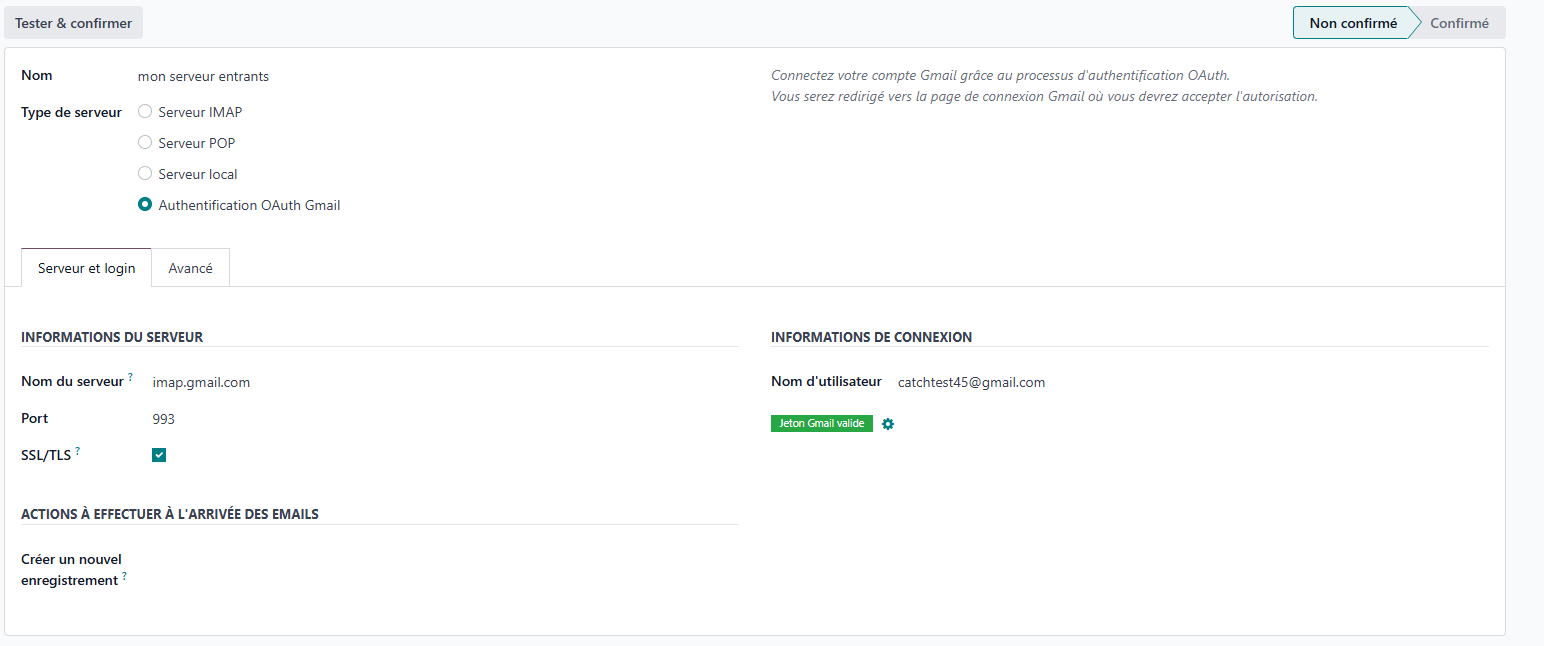This screenshot has height=646, width=1544.
Task: Click the Nom d'utilisateur label
Action: point(826,381)
